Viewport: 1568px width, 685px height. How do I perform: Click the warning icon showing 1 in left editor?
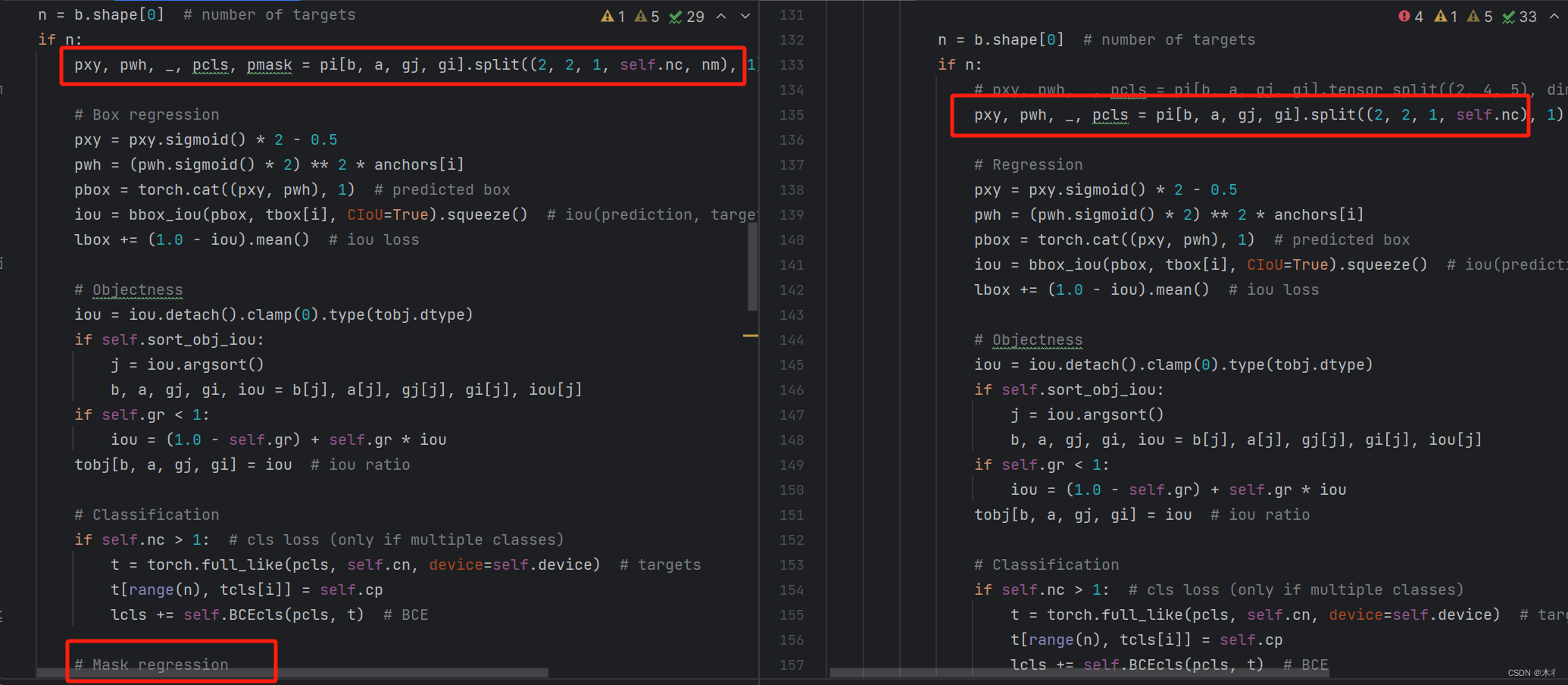click(613, 16)
